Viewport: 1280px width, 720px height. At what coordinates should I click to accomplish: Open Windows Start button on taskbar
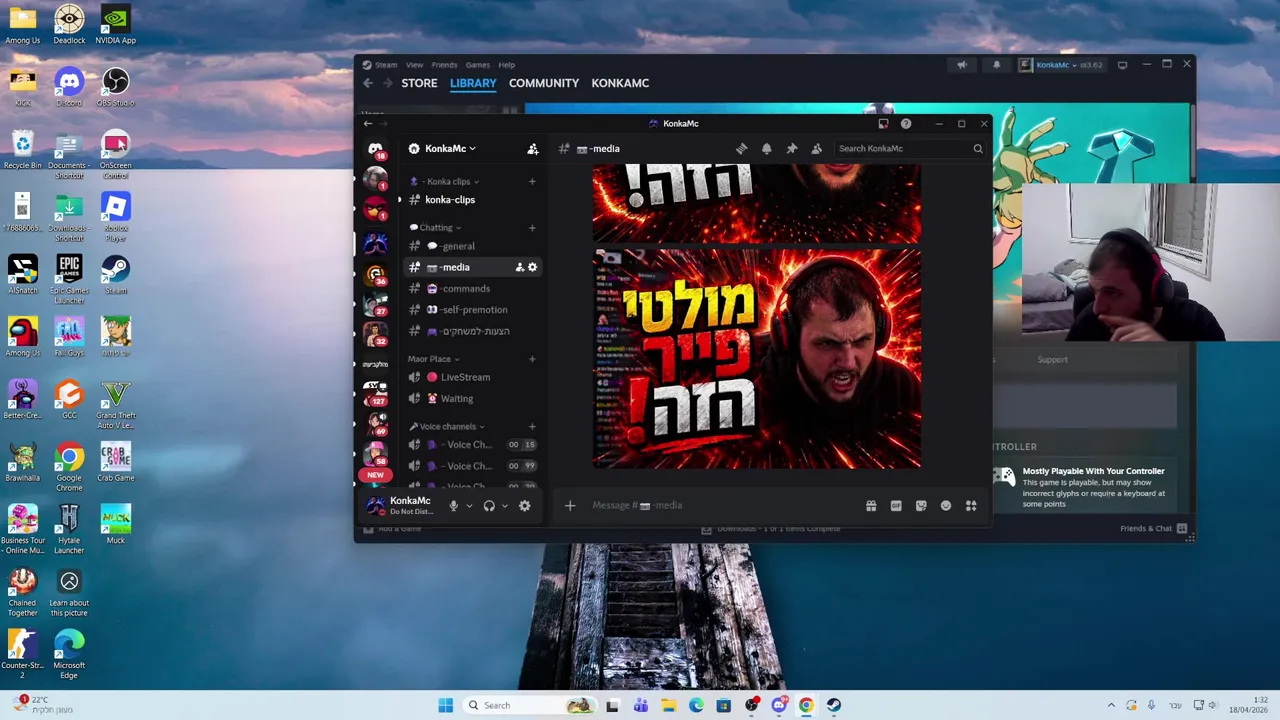pos(445,706)
